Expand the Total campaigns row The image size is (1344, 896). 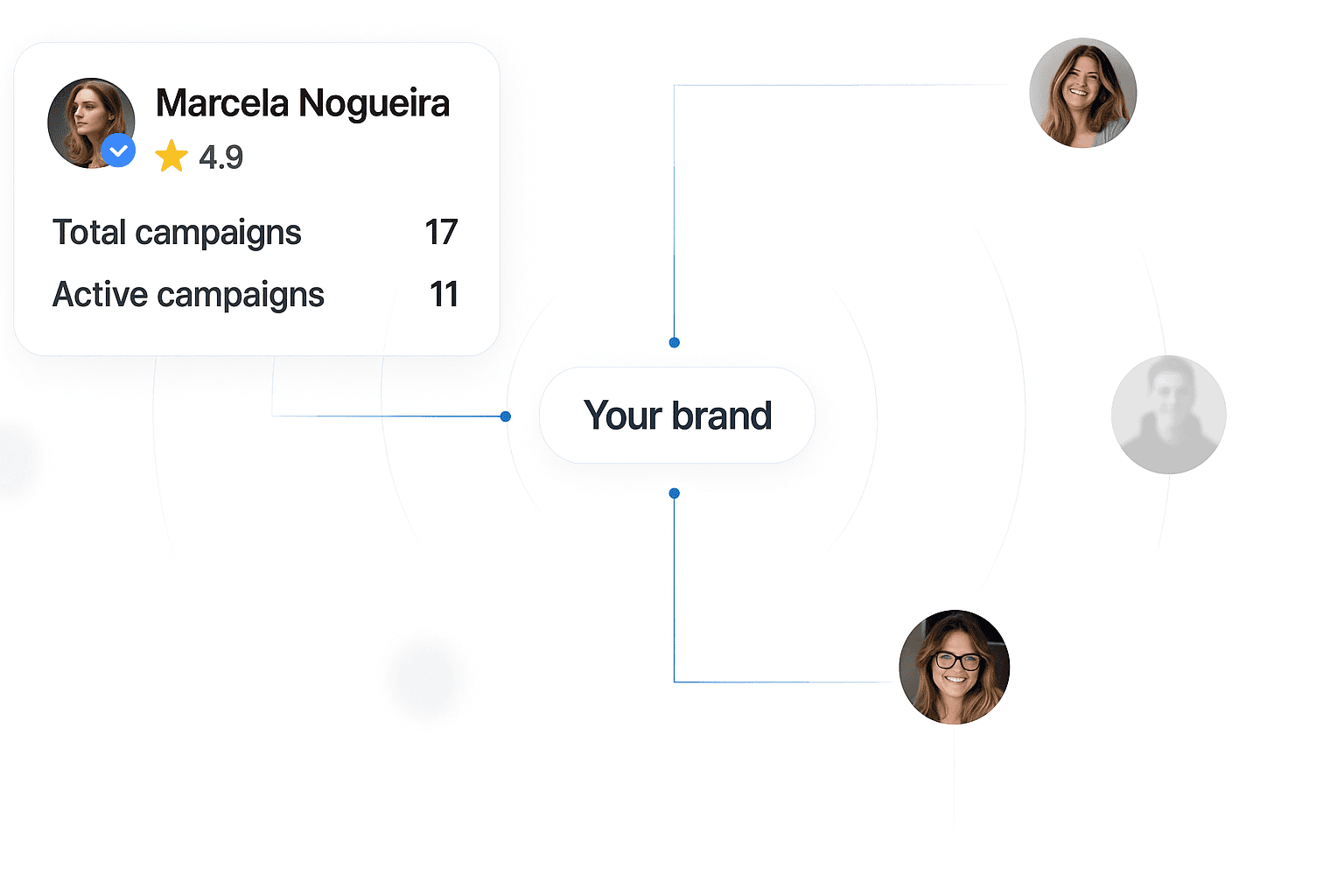pos(177,233)
